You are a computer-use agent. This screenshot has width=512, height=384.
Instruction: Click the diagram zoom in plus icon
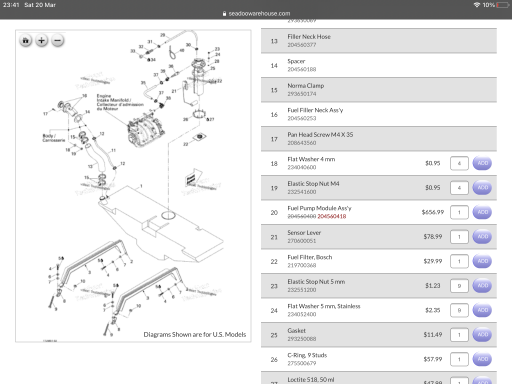[x=42, y=41]
